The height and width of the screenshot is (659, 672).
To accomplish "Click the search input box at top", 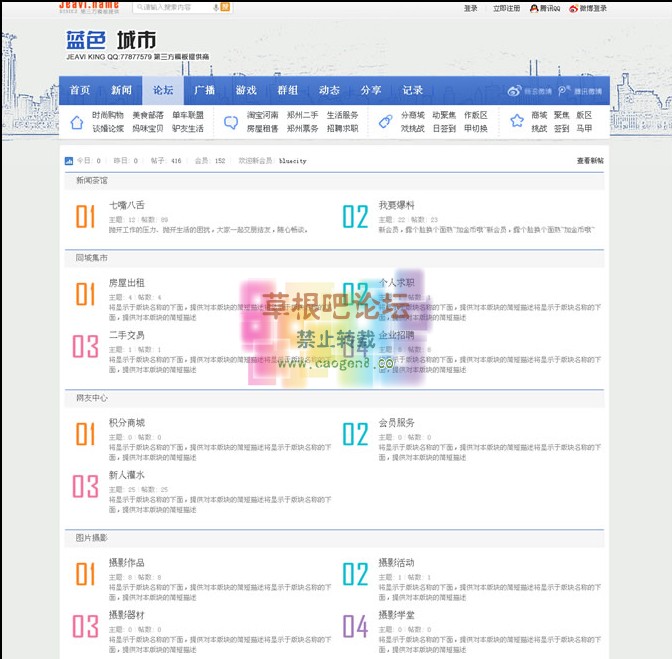I will point(174,7).
